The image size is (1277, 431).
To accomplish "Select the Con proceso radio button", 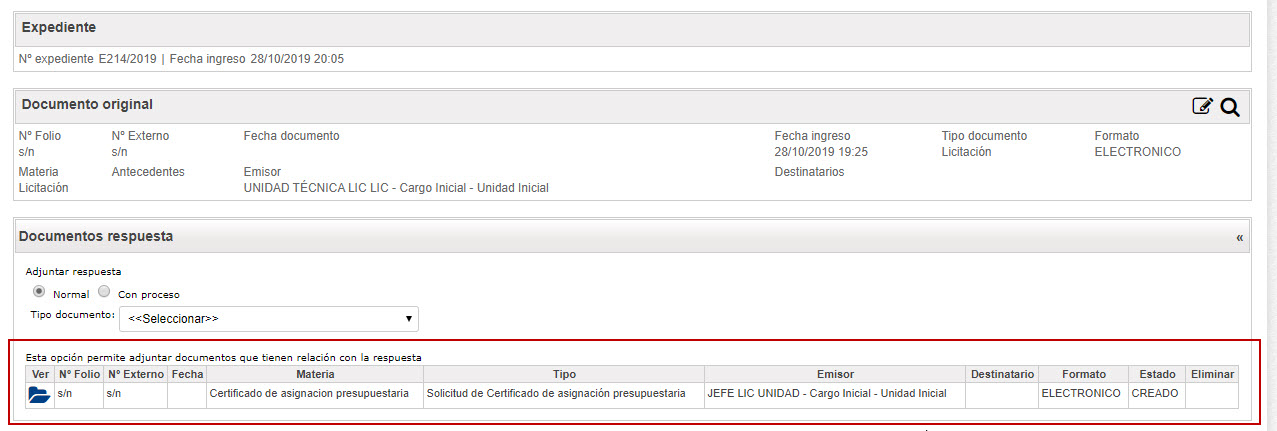I will tap(104, 292).
